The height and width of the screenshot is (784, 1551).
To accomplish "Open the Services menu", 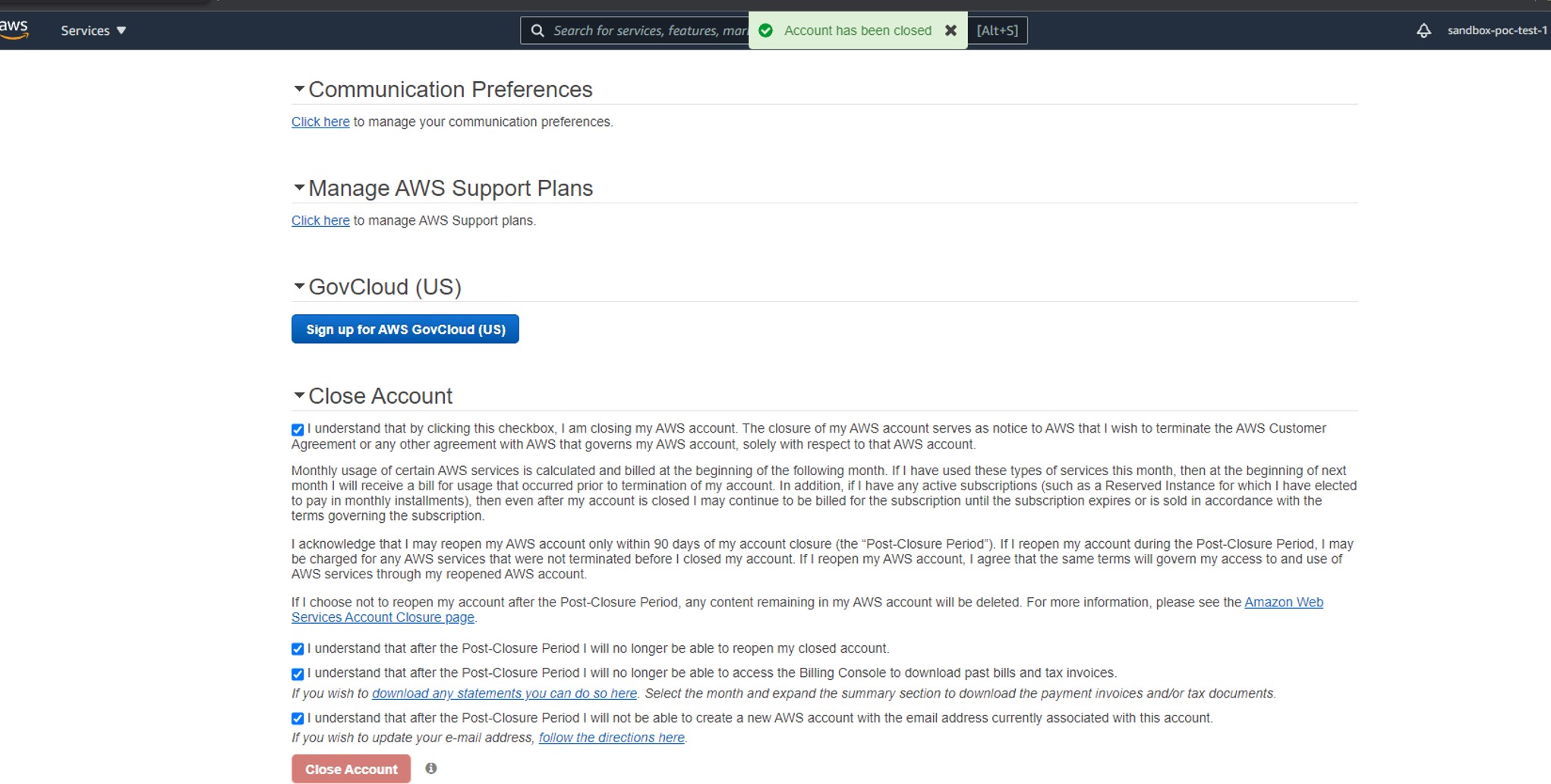I will [93, 30].
